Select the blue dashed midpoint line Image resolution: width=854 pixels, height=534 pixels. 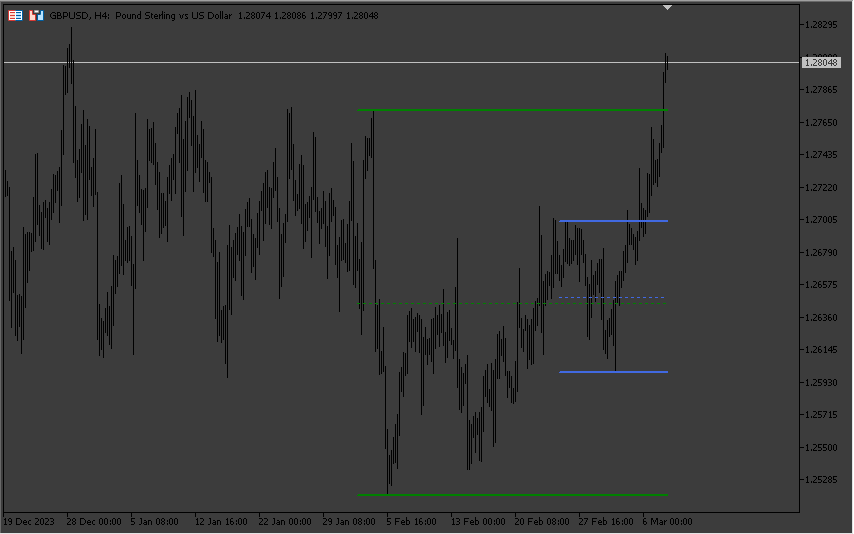pos(612,298)
